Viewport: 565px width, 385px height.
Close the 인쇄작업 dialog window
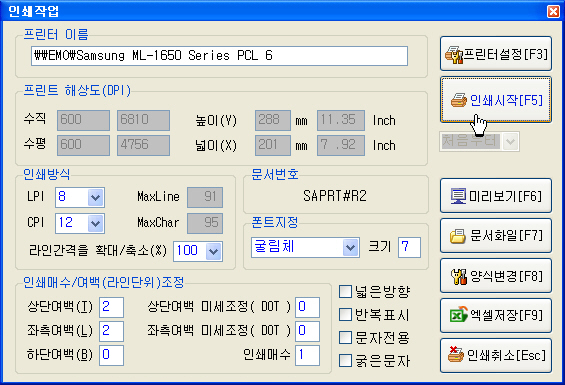pyautogui.click(x=553, y=11)
